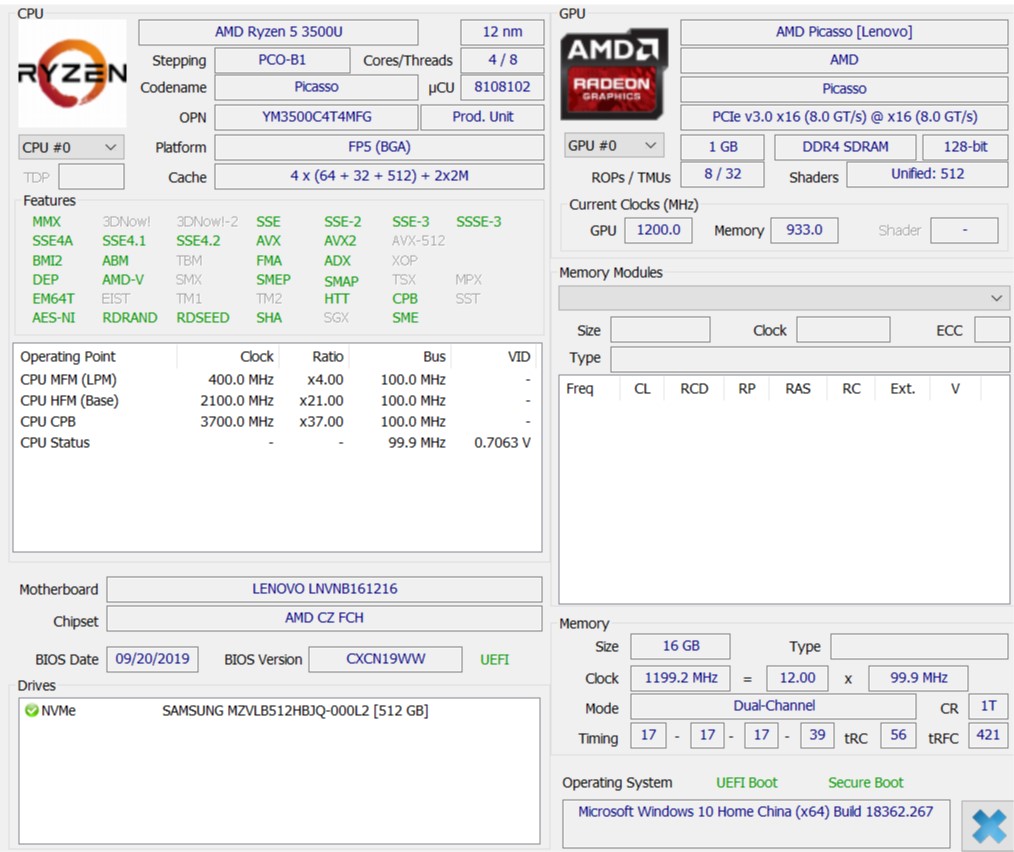Click the BIOS Version CXCN19WW field
The image size is (1014, 852).
click(385, 660)
